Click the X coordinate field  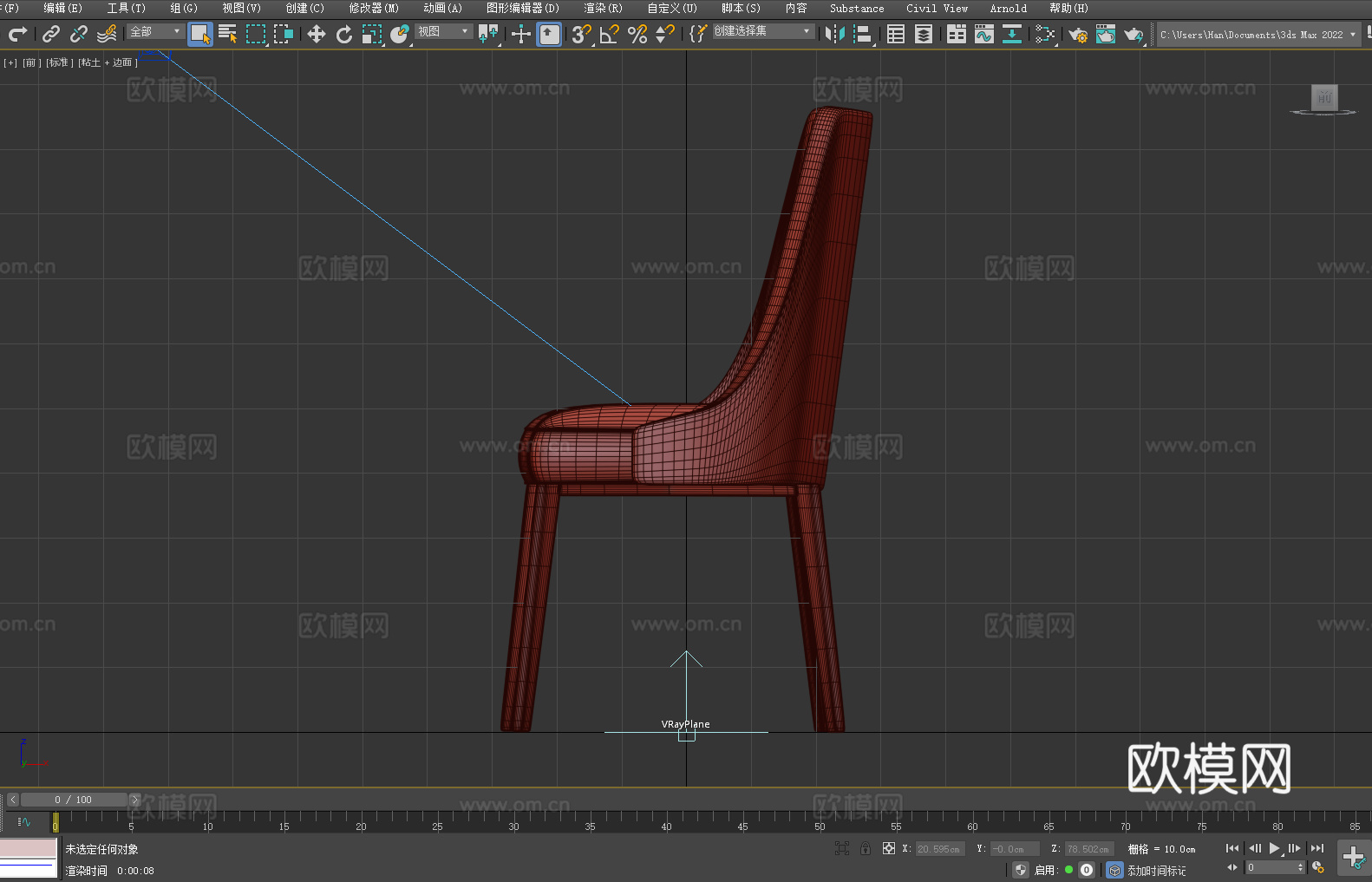click(940, 849)
